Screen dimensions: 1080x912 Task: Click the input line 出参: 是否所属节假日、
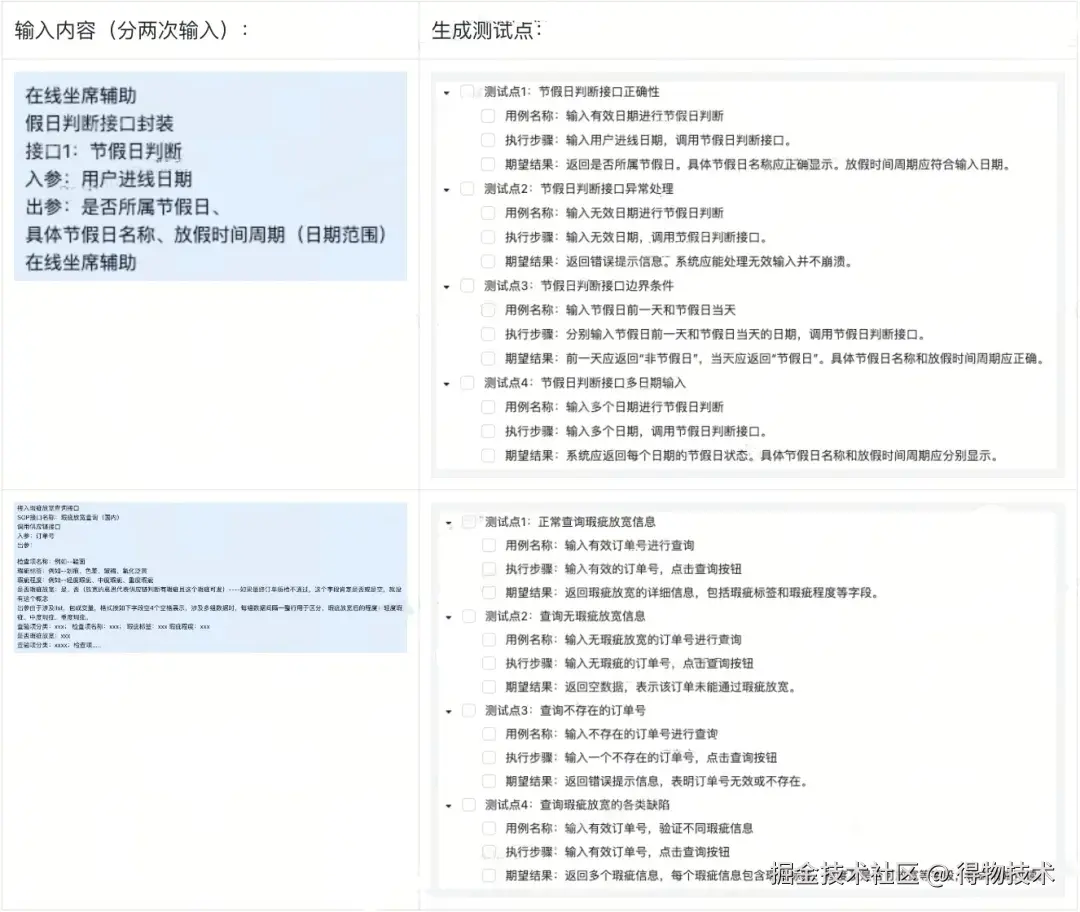pyautogui.click(x=123, y=207)
